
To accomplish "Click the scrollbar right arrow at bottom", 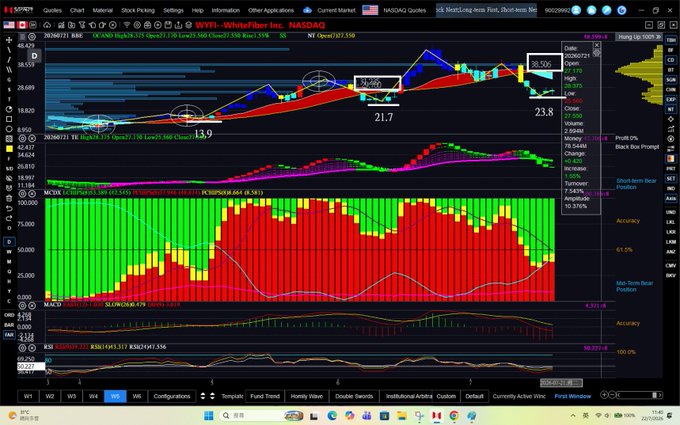I will [x=660, y=395].
